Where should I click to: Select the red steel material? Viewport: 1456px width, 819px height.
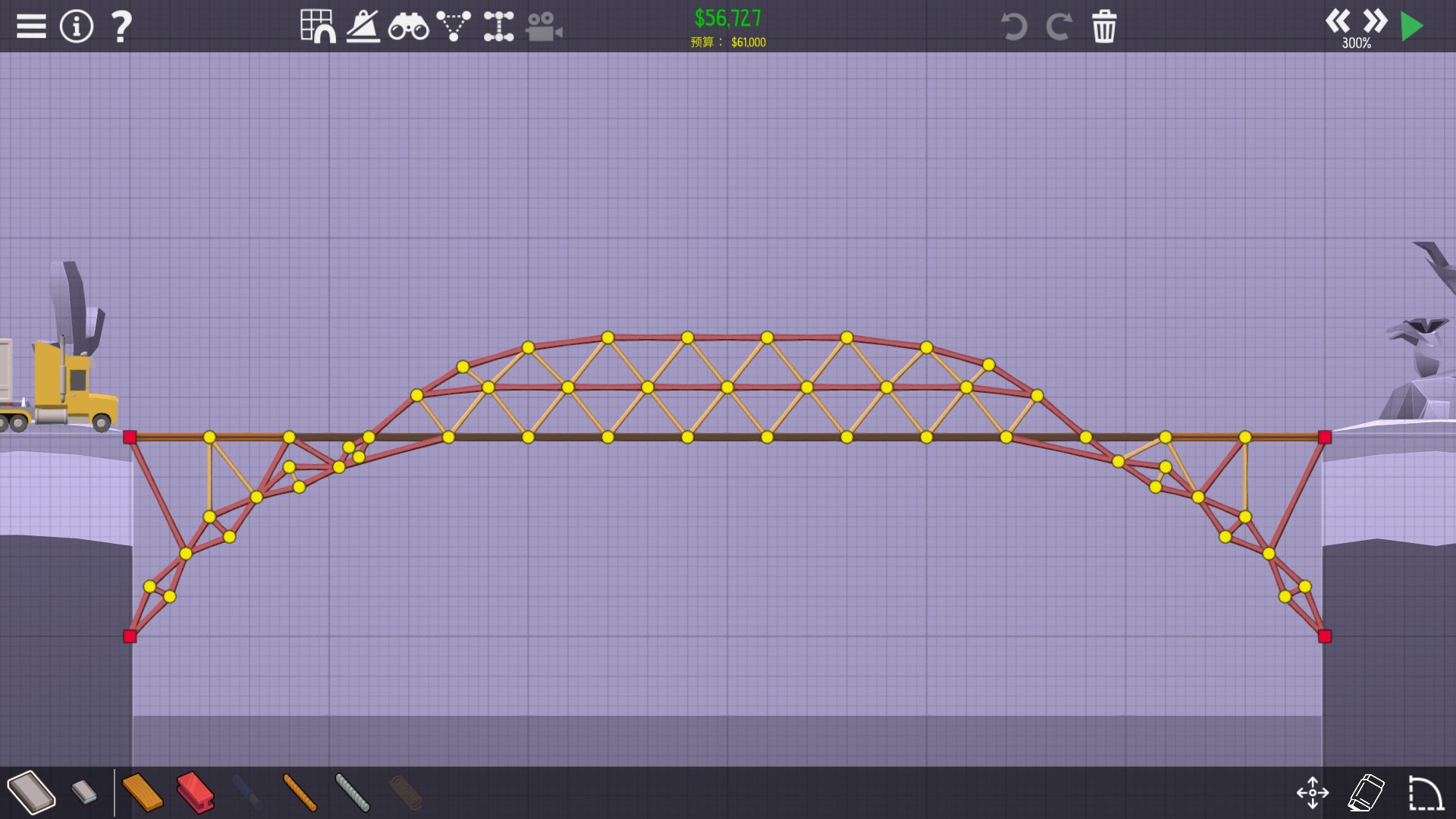point(195,792)
